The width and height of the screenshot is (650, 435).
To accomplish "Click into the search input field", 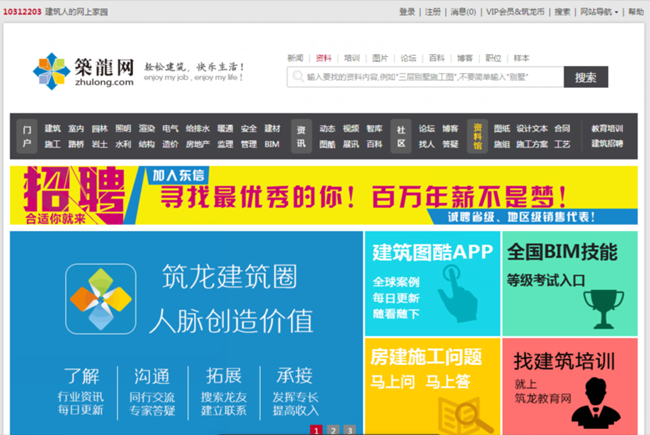I will [x=425, y=77].
